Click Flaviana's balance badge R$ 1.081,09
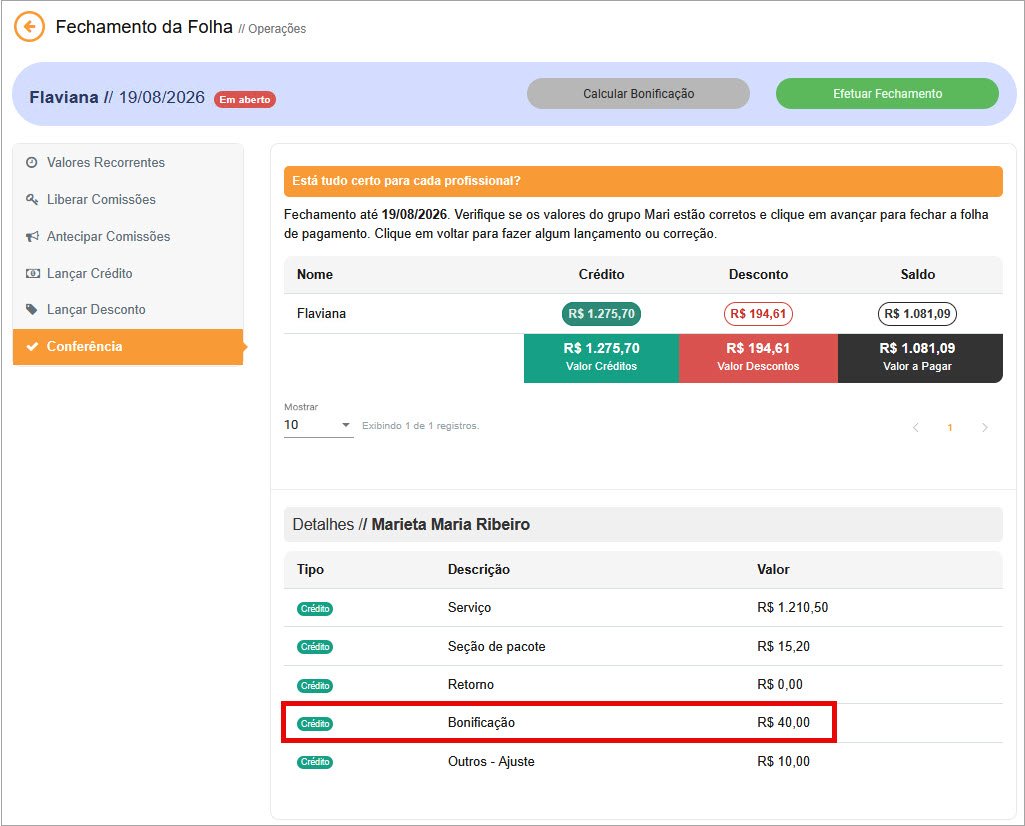Viewport: 1025px width, 826px height. click(917, 314)
